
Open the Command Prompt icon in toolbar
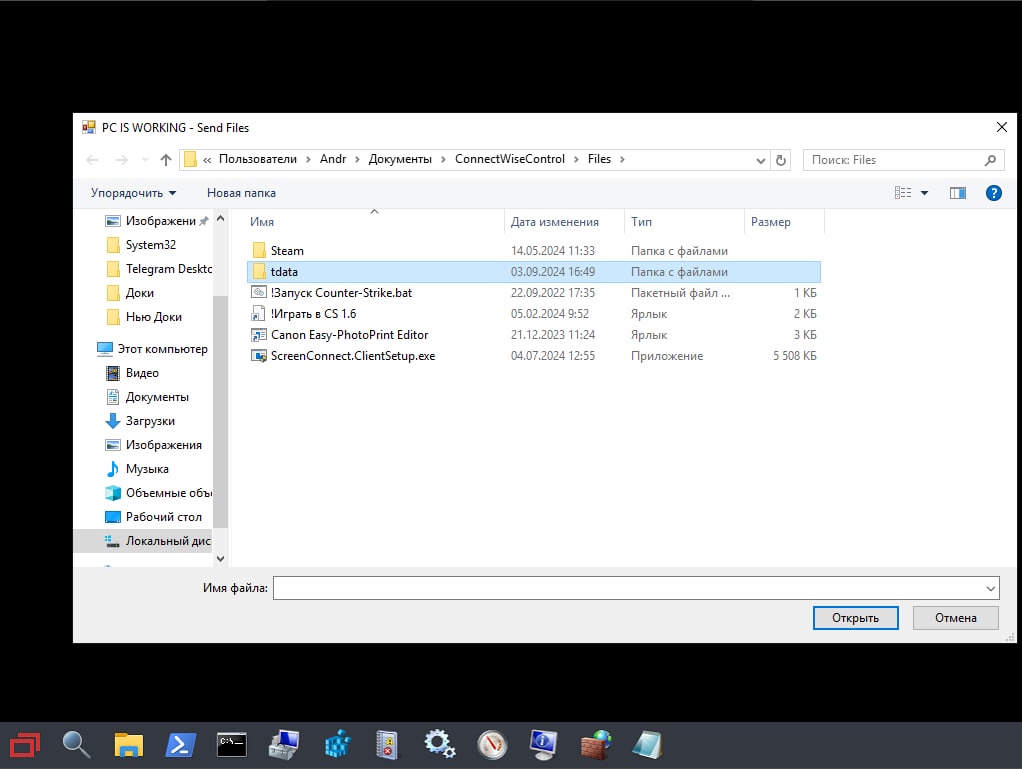(x=232, y=744)
